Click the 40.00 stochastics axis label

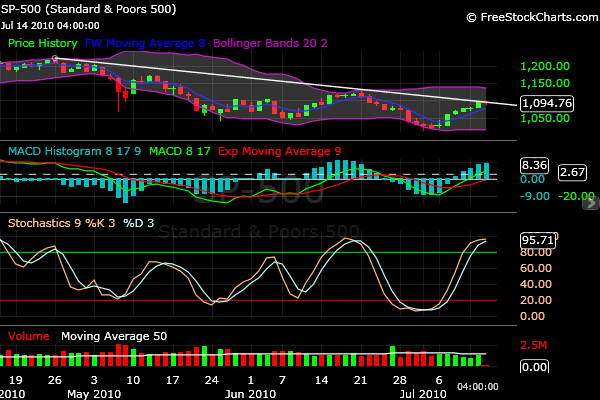pos(536,284)
